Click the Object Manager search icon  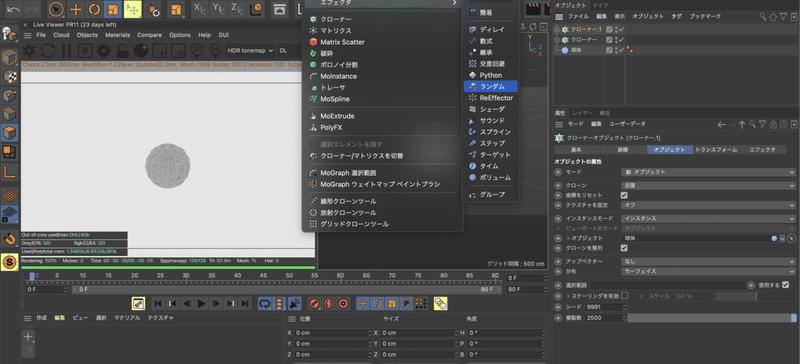763,17
